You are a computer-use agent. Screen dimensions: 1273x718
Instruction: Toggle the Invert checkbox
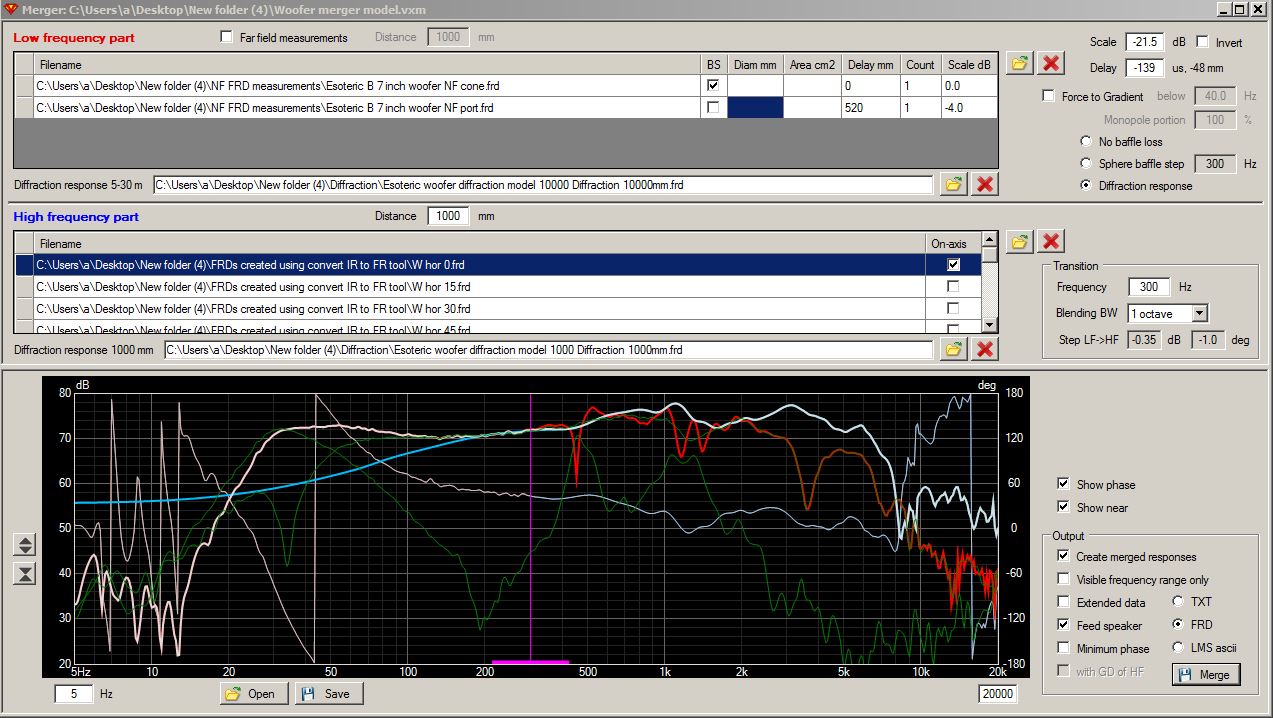pyautogui.click(x=1203, y=42)
